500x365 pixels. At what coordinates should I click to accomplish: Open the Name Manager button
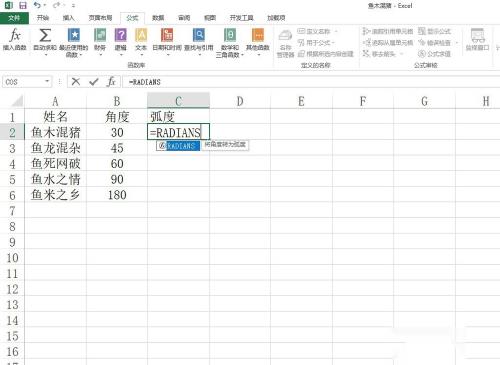coord(285,43)
